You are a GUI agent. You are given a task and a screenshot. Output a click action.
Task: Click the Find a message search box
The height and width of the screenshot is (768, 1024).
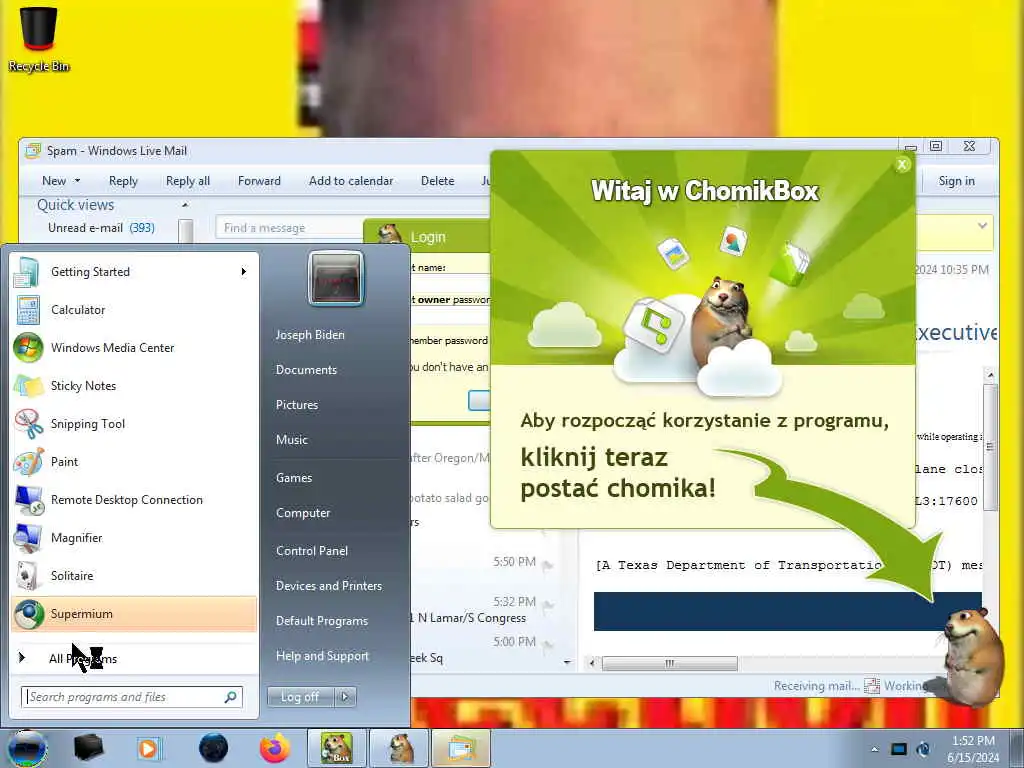click(x=289, y=228)
